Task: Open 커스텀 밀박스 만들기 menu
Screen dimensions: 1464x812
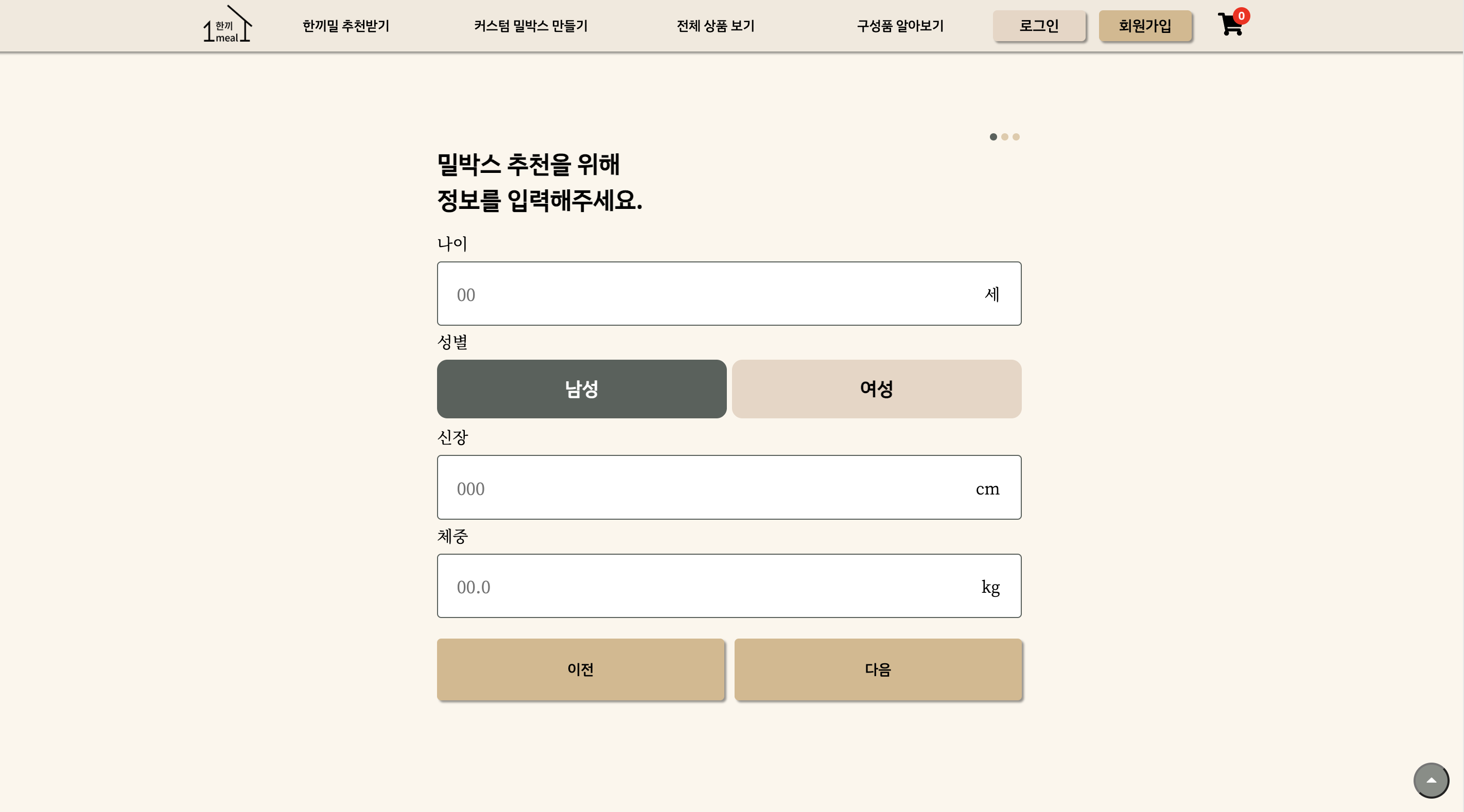Action: (x=531, y=26)
